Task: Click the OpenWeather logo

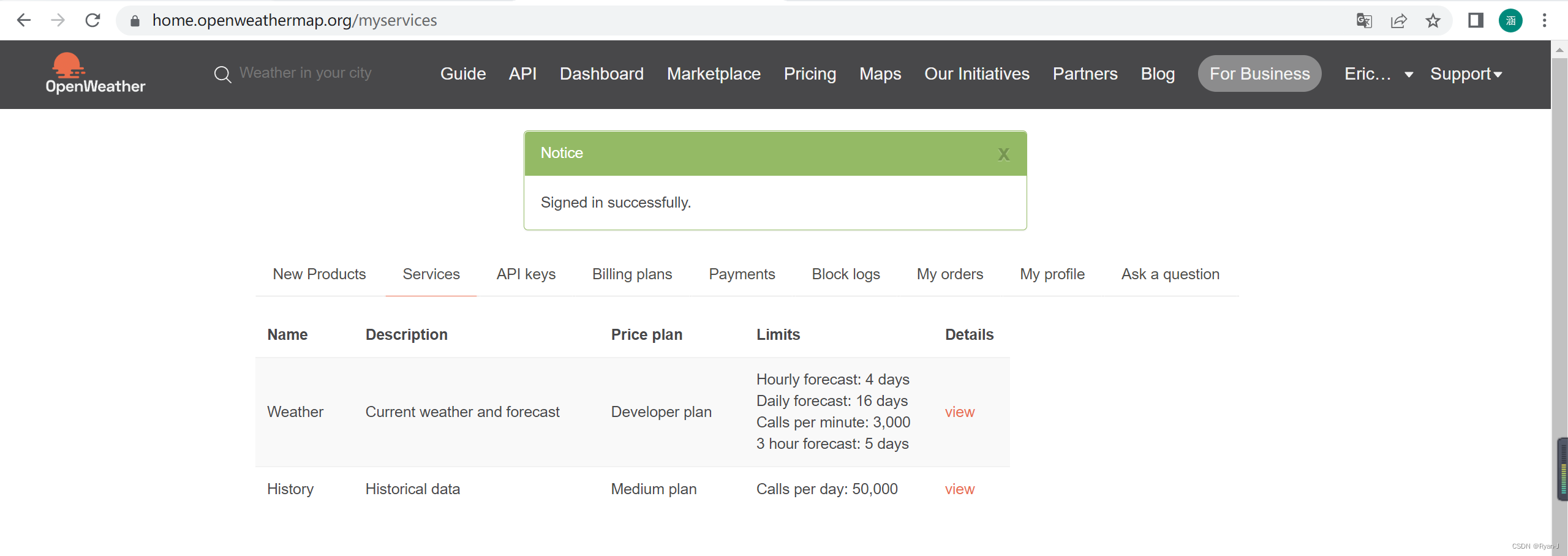Action: [x=95, y=73]
